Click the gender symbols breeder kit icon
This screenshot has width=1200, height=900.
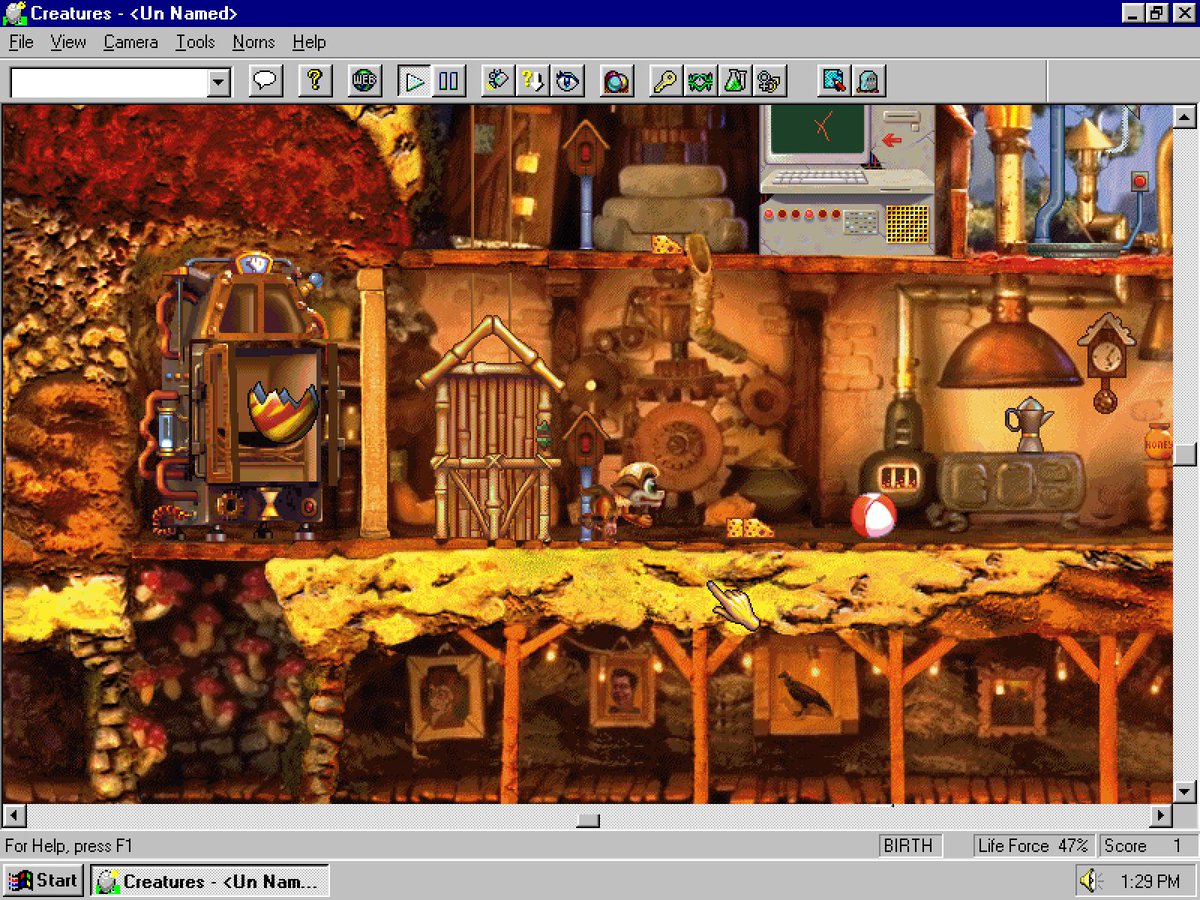pos(770,81)
